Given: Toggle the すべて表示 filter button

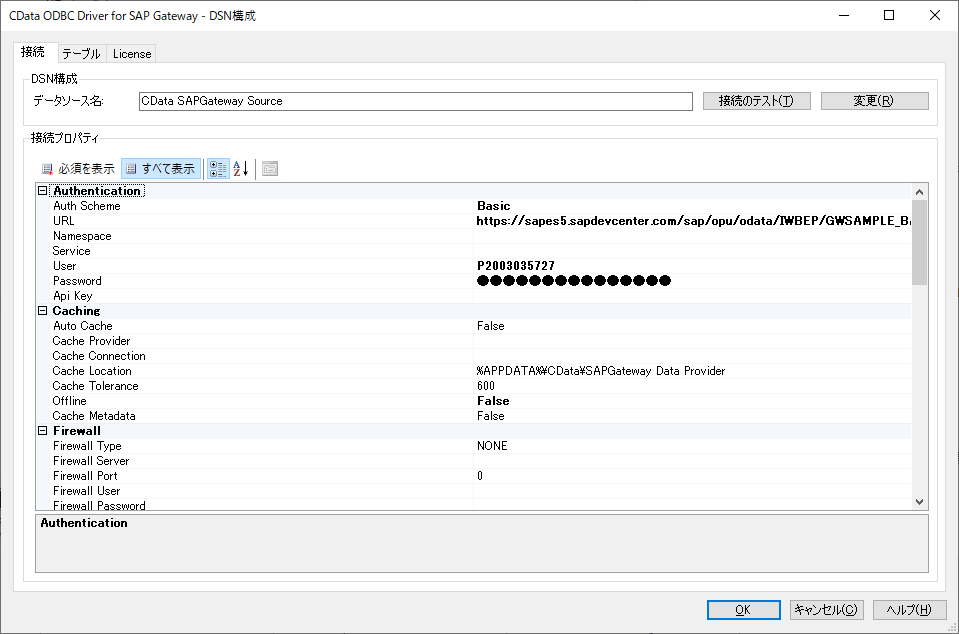Looking at the screenshot, I should pyautogui.click(x=161, y=169).
